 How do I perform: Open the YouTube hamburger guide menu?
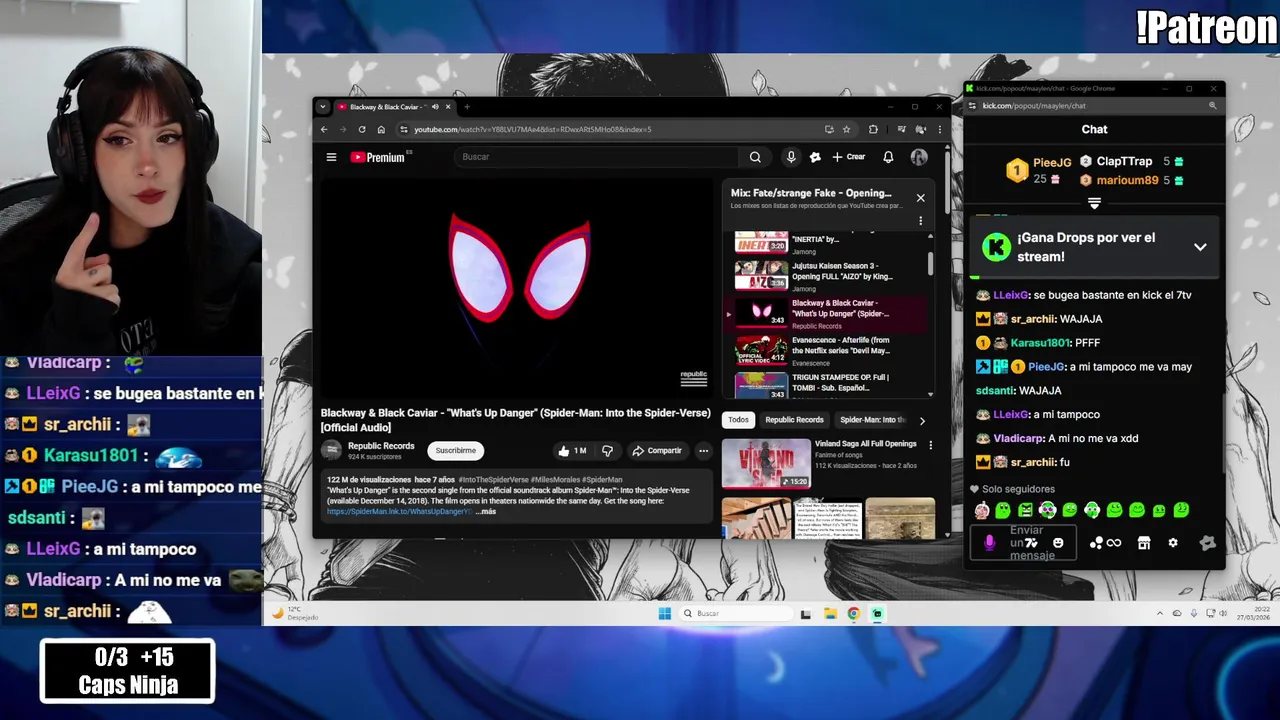point(331,157)
